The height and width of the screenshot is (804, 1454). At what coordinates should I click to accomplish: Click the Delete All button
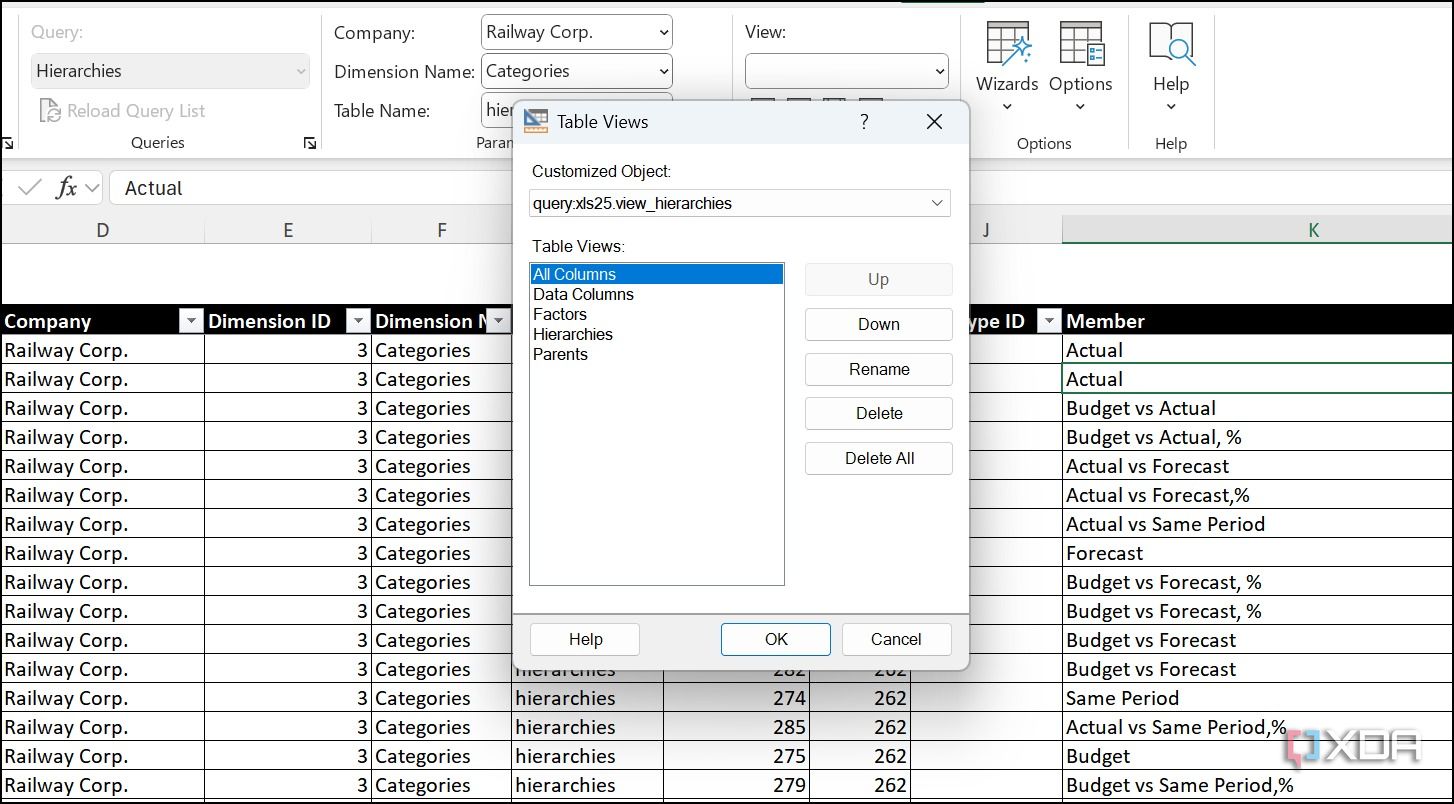878,458
